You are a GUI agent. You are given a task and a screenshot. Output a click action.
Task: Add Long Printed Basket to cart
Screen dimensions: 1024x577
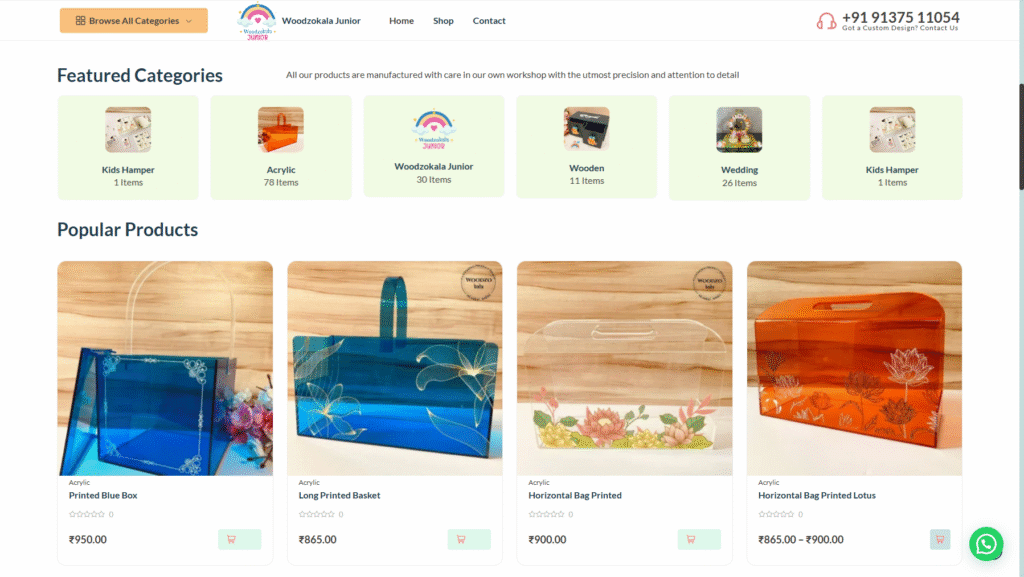[x=469, y=539]
